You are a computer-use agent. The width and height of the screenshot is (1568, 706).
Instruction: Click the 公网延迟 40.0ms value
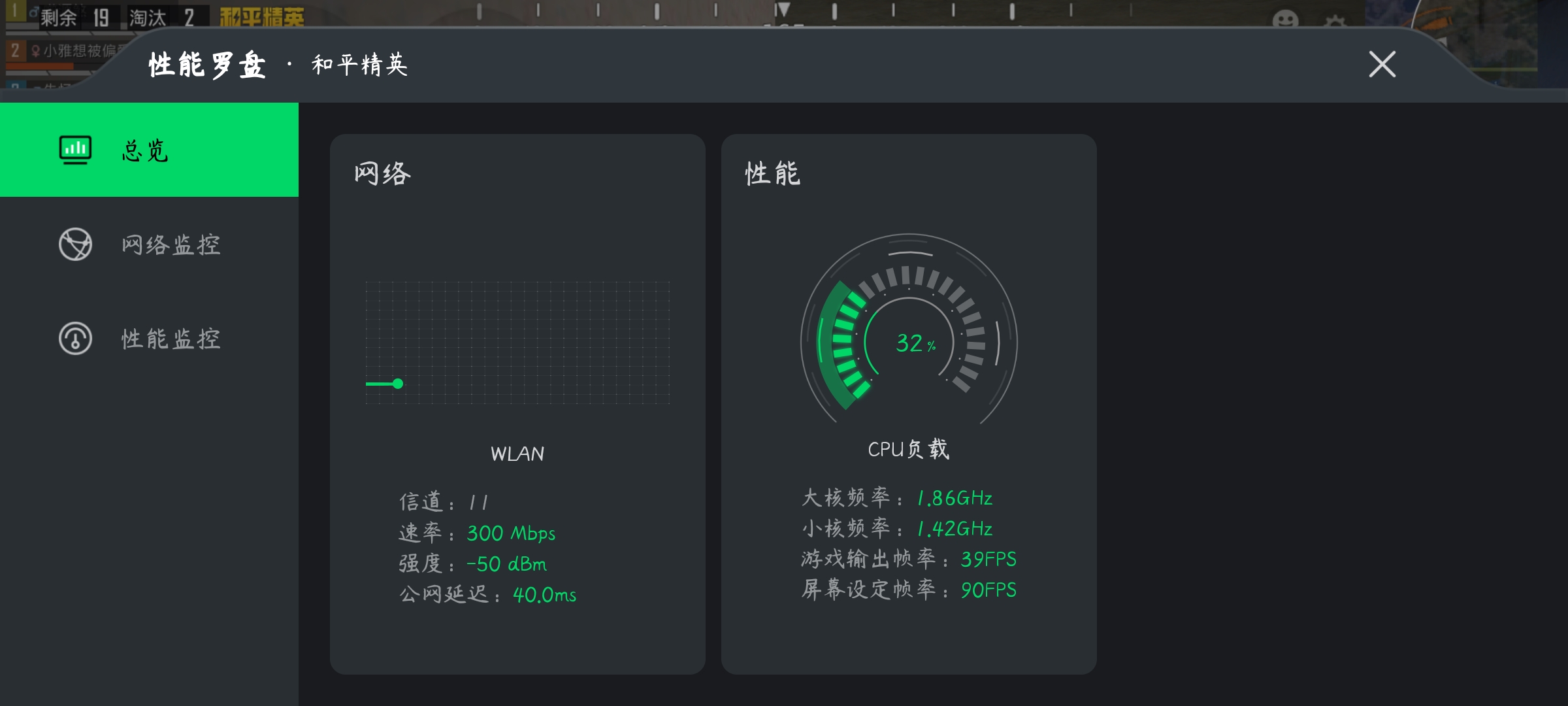coord(544,595)
